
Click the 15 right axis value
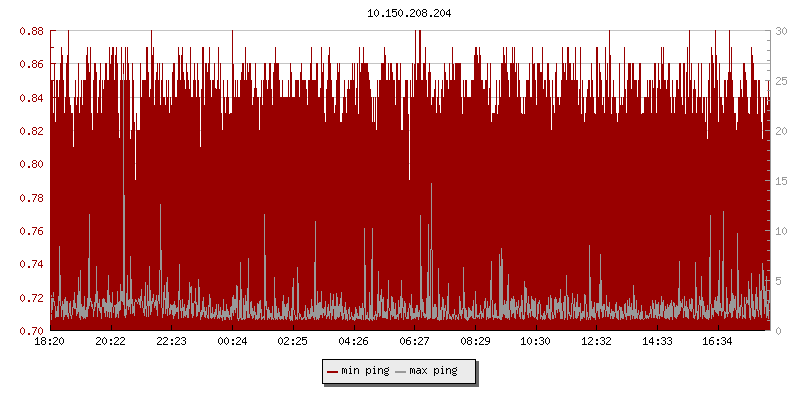[781, 181]
